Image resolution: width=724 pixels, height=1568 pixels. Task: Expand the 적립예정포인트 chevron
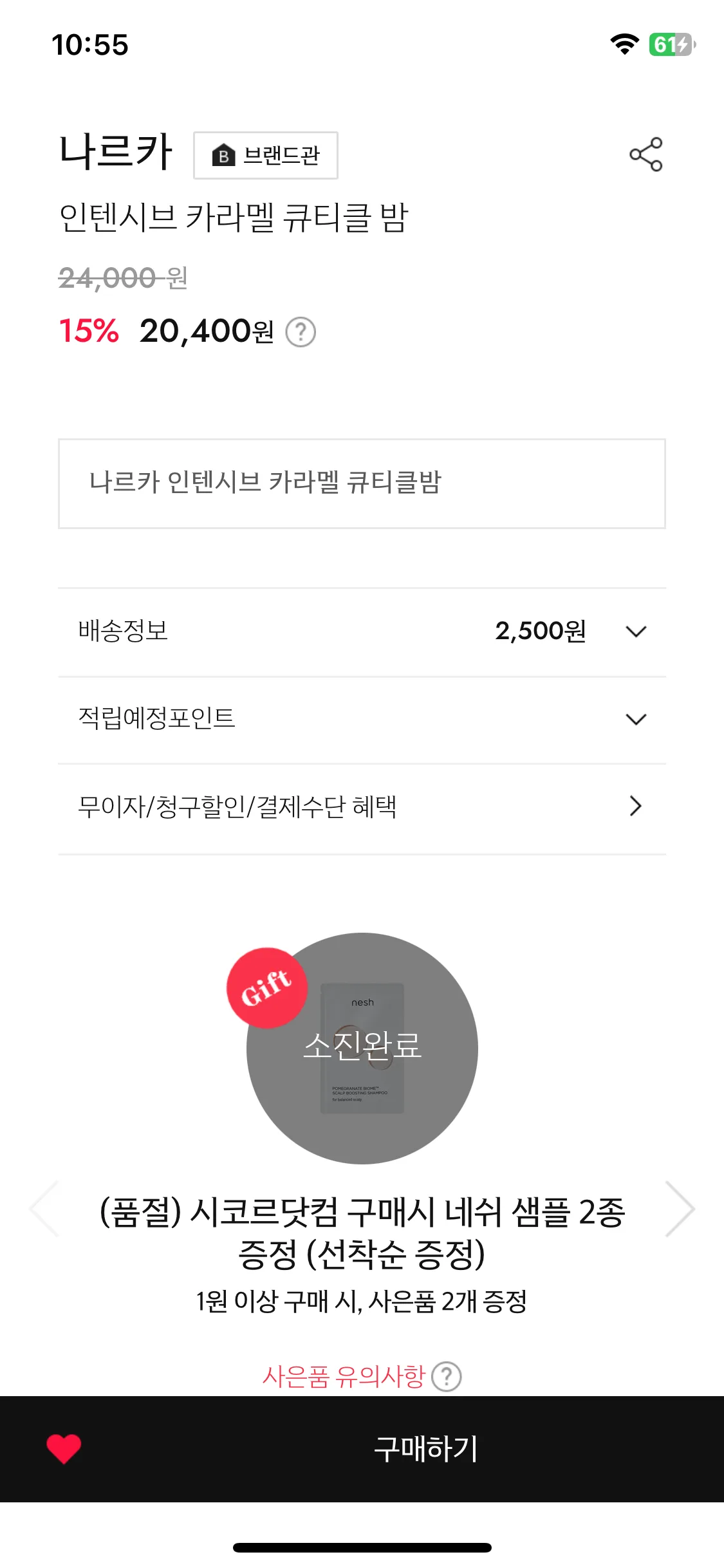pos(636,719)
